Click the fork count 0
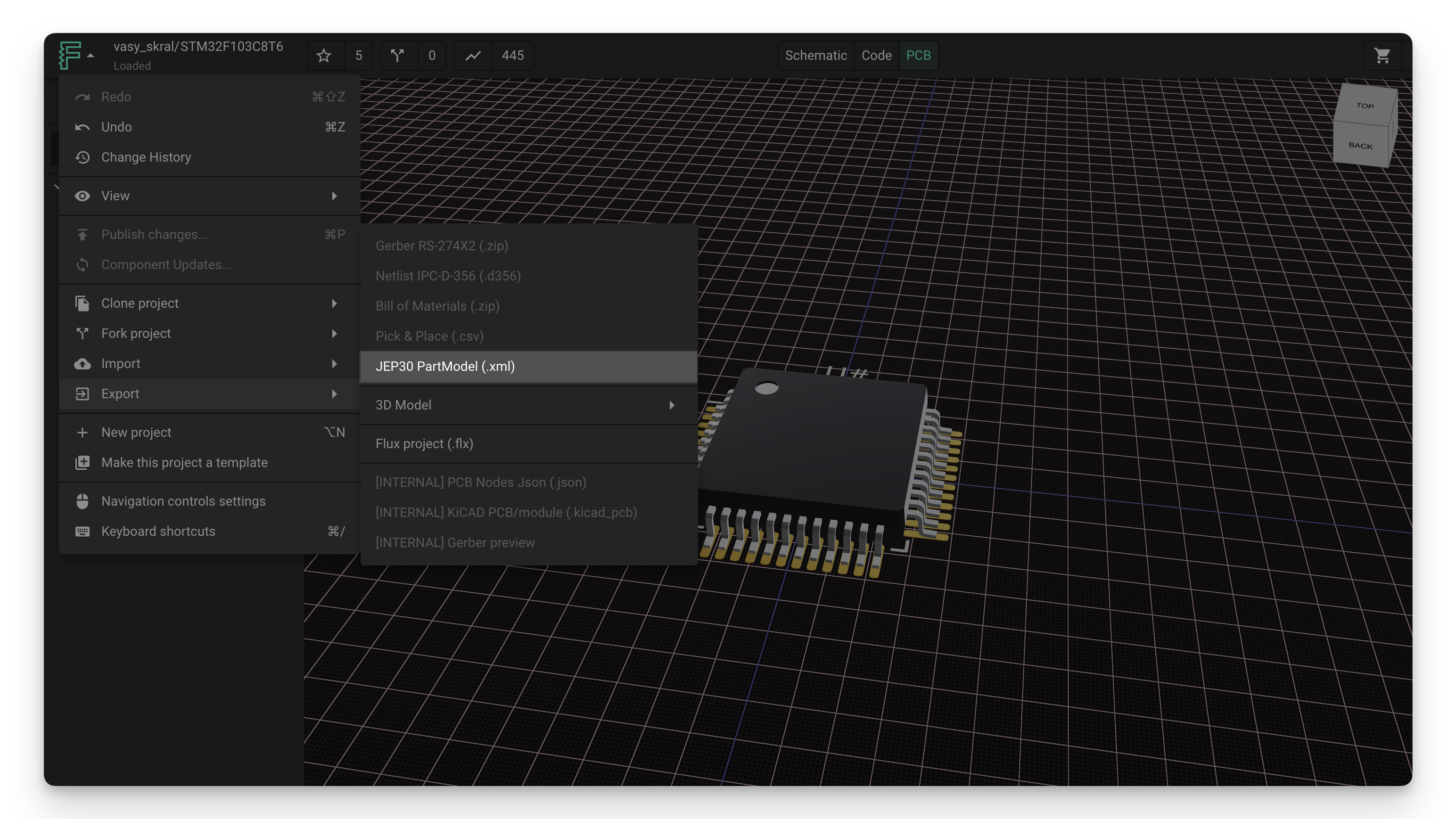 pos(432,56)
